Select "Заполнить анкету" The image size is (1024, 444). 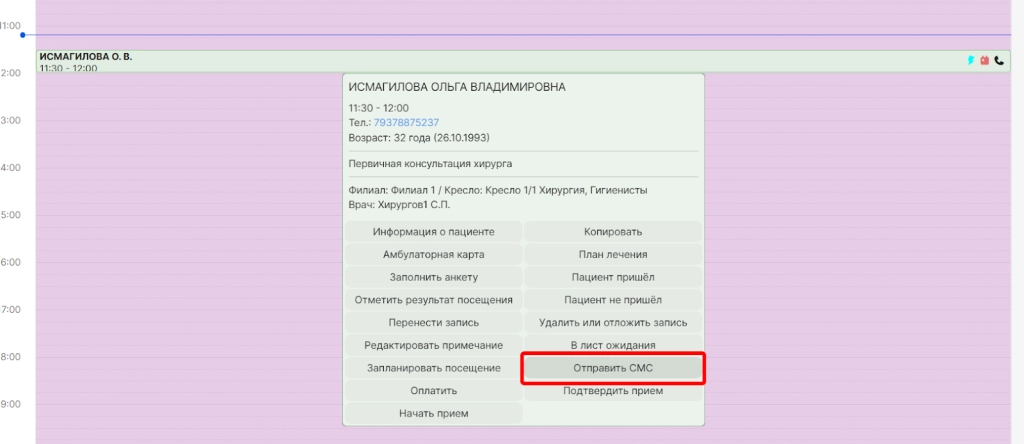433,277
